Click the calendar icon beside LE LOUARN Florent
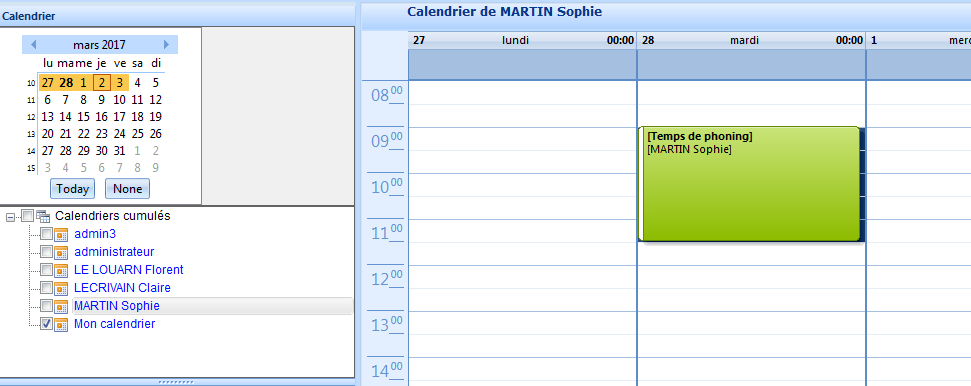The width and height of the screenshot is (971, 386). pos(61,270)
